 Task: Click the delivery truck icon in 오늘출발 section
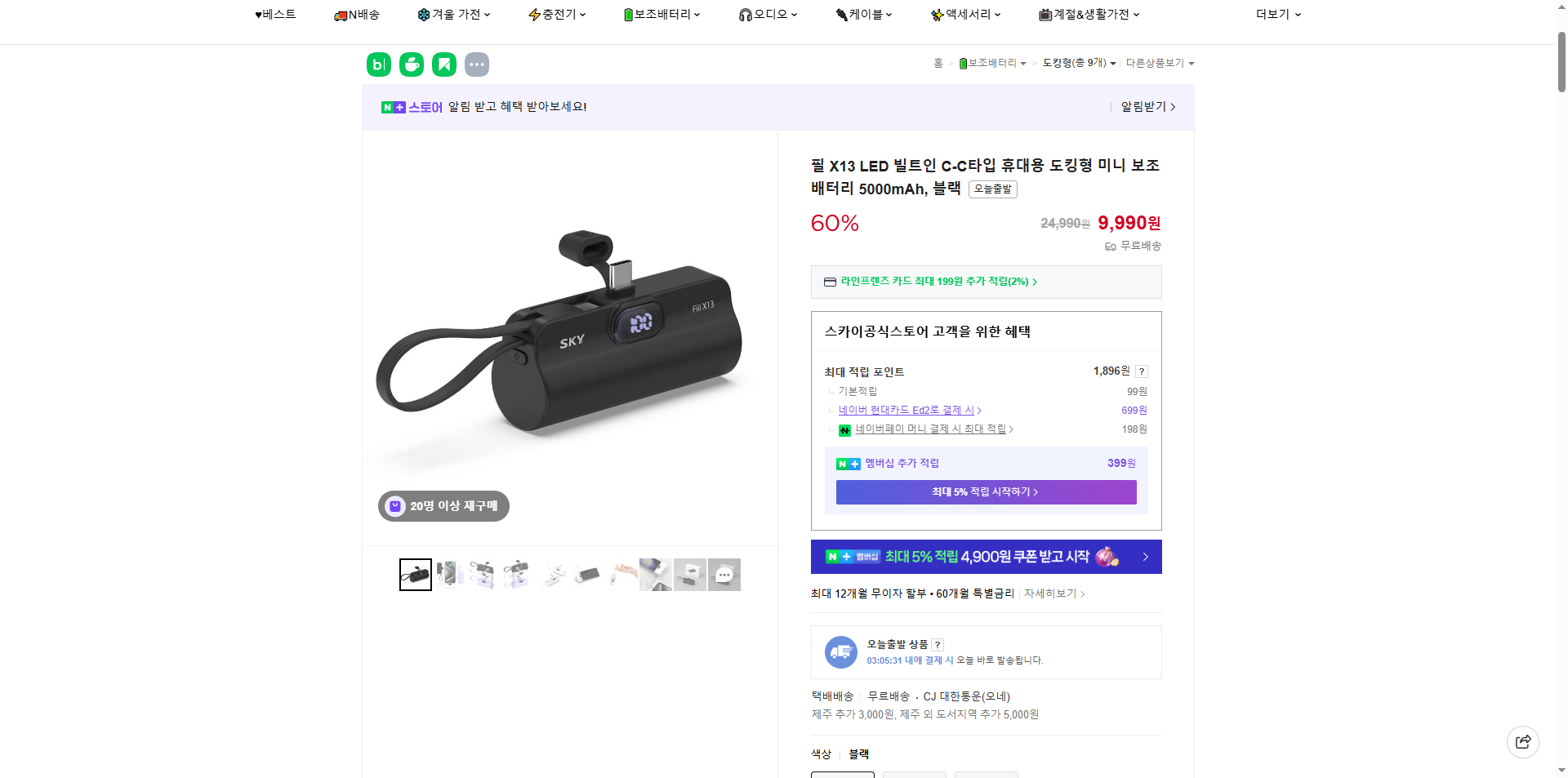[840, 651]
